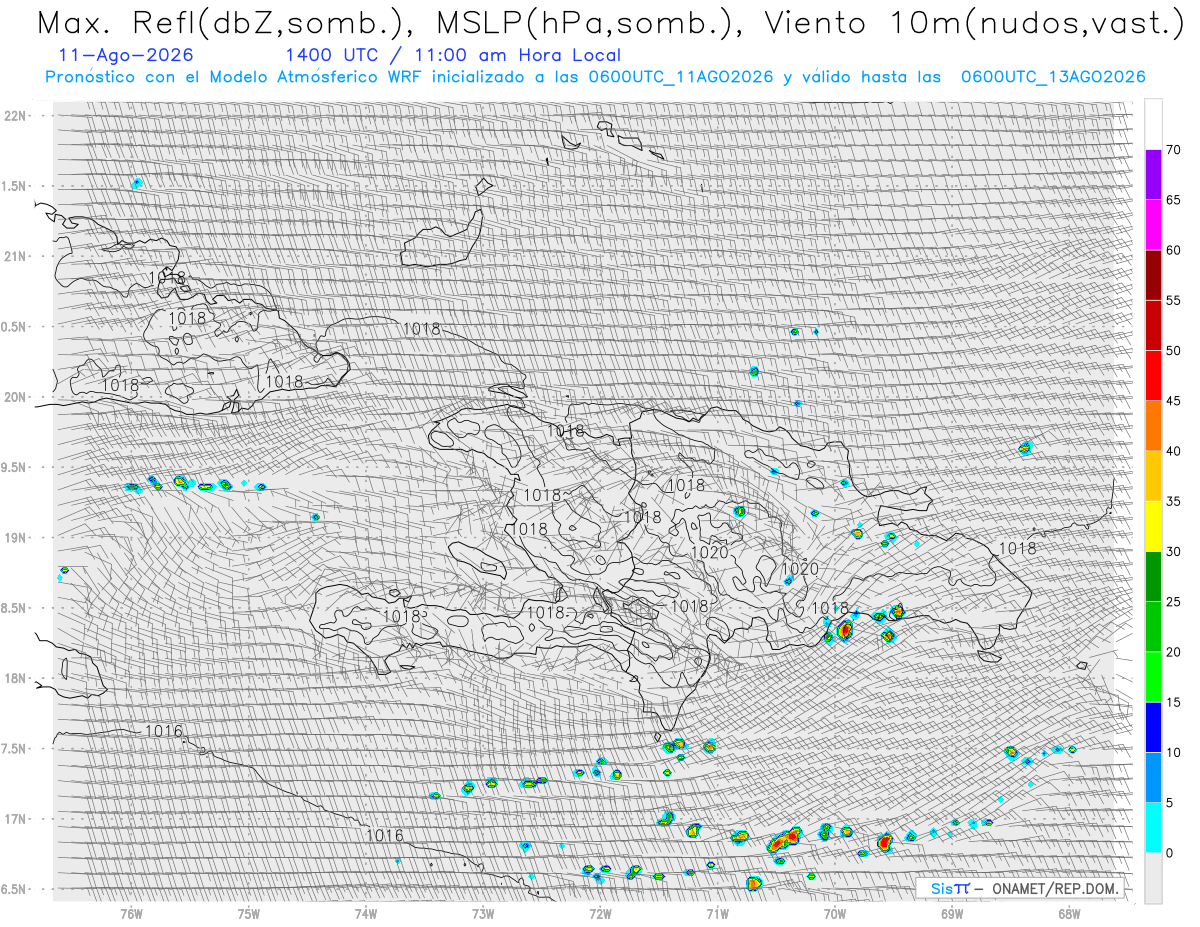Click the '70W' longitude label
This screenshot has height=927, width=1200.
[835, 913]
